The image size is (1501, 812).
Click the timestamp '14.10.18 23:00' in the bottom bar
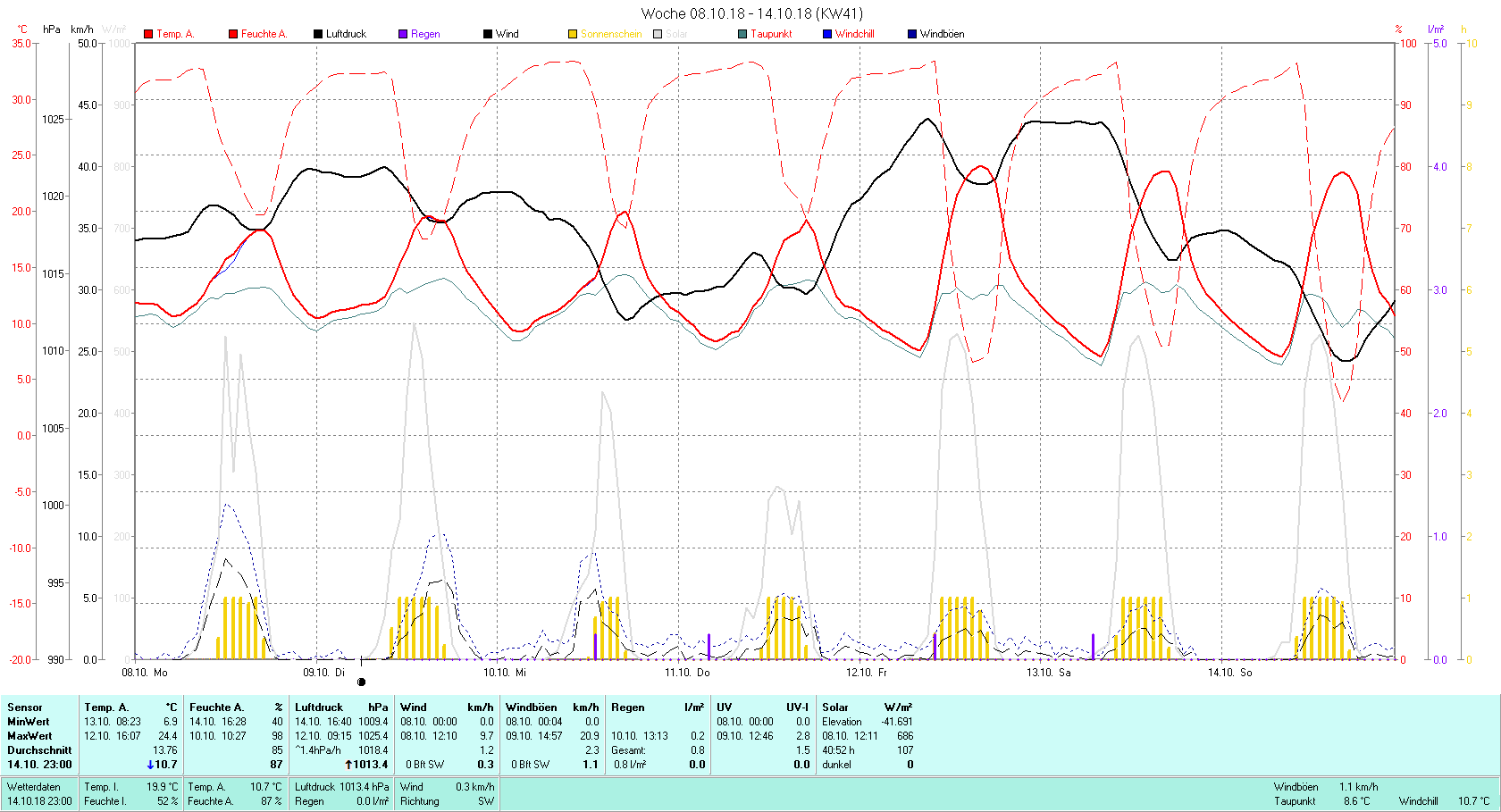coord(39,801)
